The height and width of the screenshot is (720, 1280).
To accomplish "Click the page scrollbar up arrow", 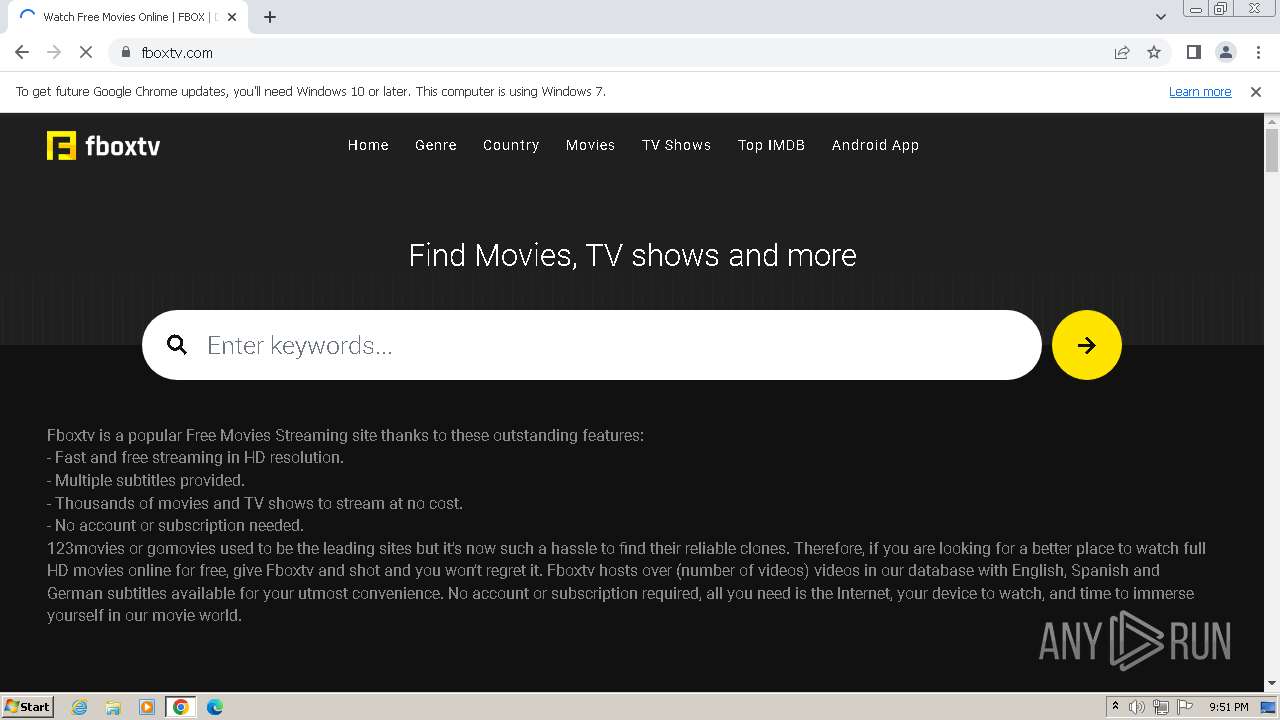I will pyautogui.click(x=1272, y=121).
